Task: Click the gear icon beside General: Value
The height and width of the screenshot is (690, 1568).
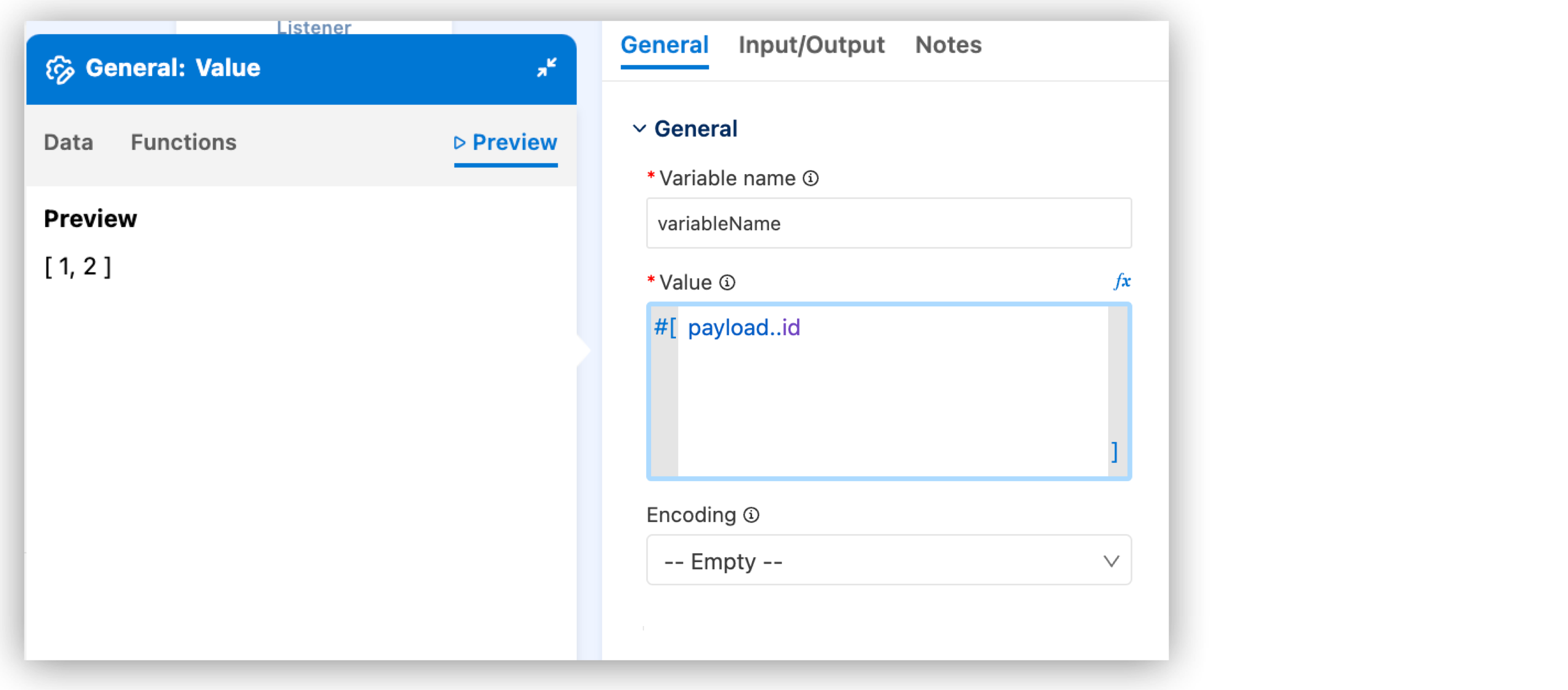Action: (x=60, y=69)
